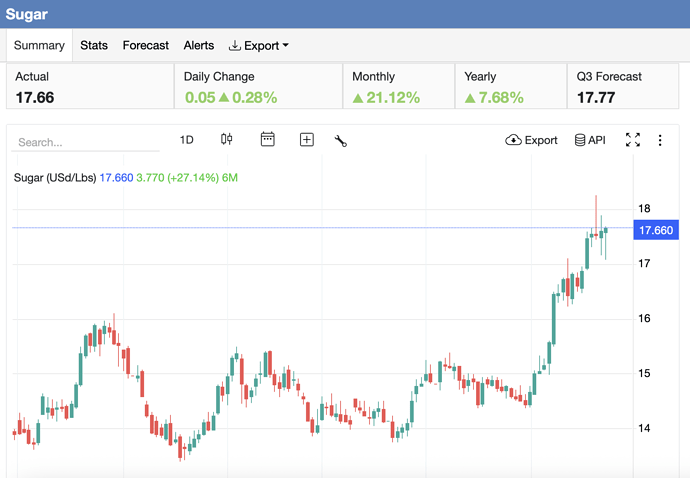
Task: Focus the Search input field
Action: [85, 142]
